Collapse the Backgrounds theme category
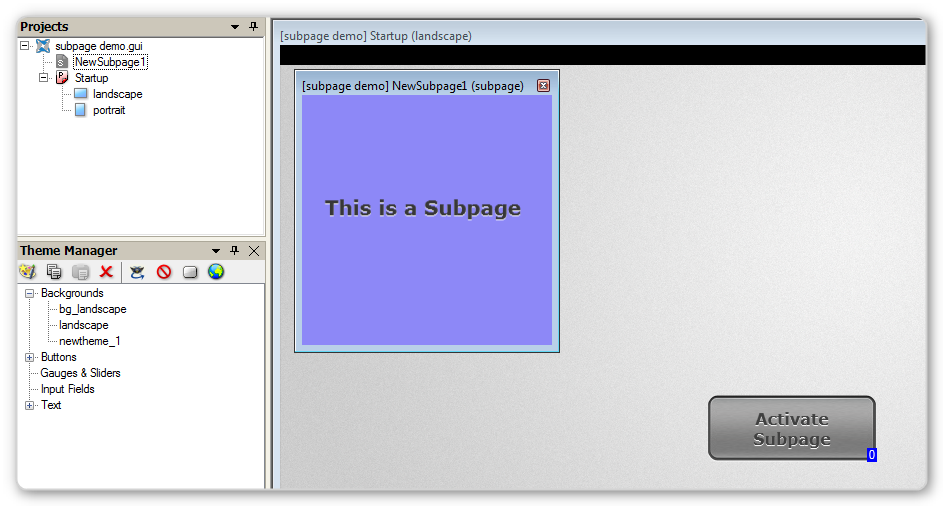The image size is (943, 506). (x=30, y=293)
